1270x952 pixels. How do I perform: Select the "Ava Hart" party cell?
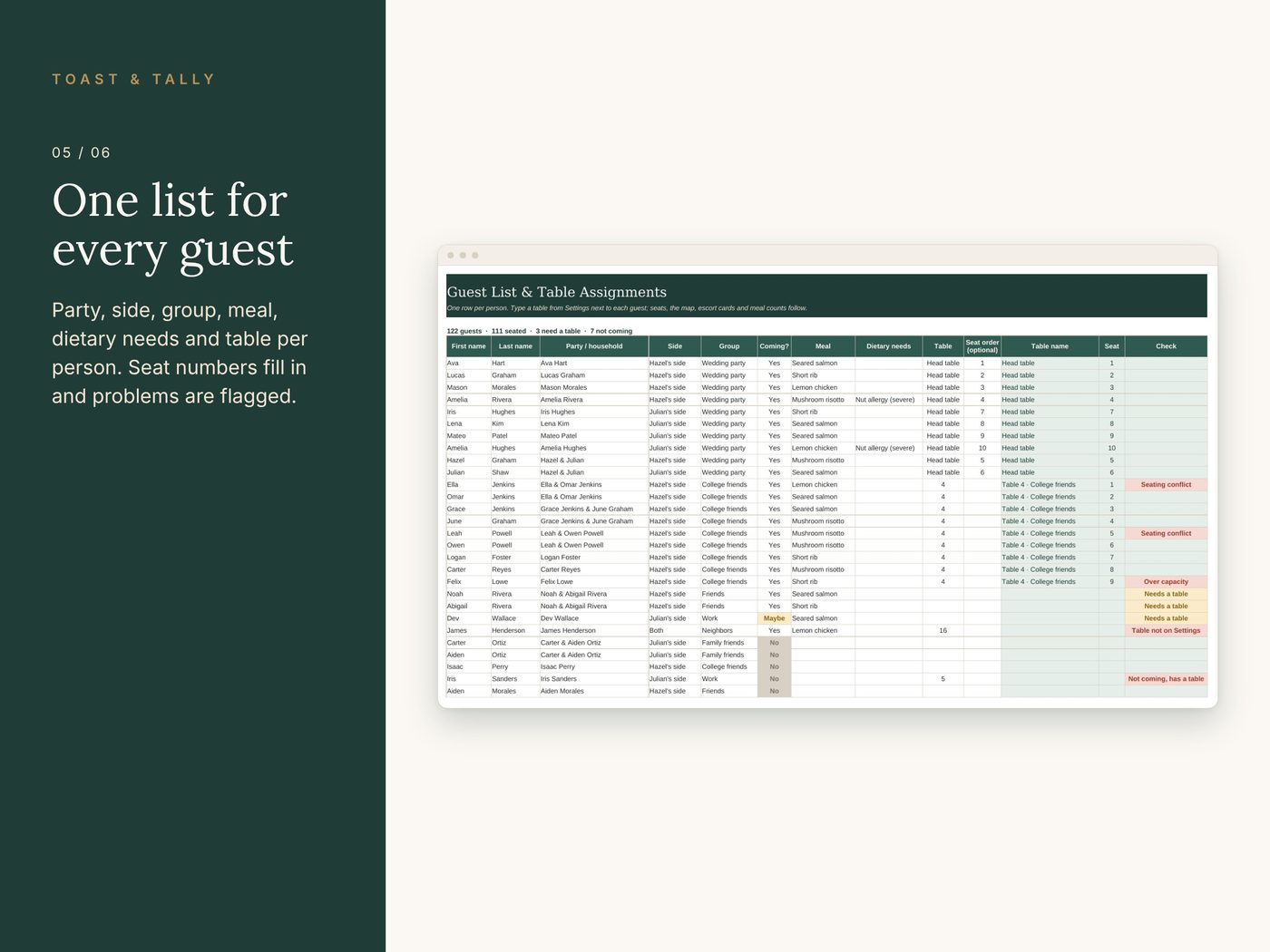[594, 364]
